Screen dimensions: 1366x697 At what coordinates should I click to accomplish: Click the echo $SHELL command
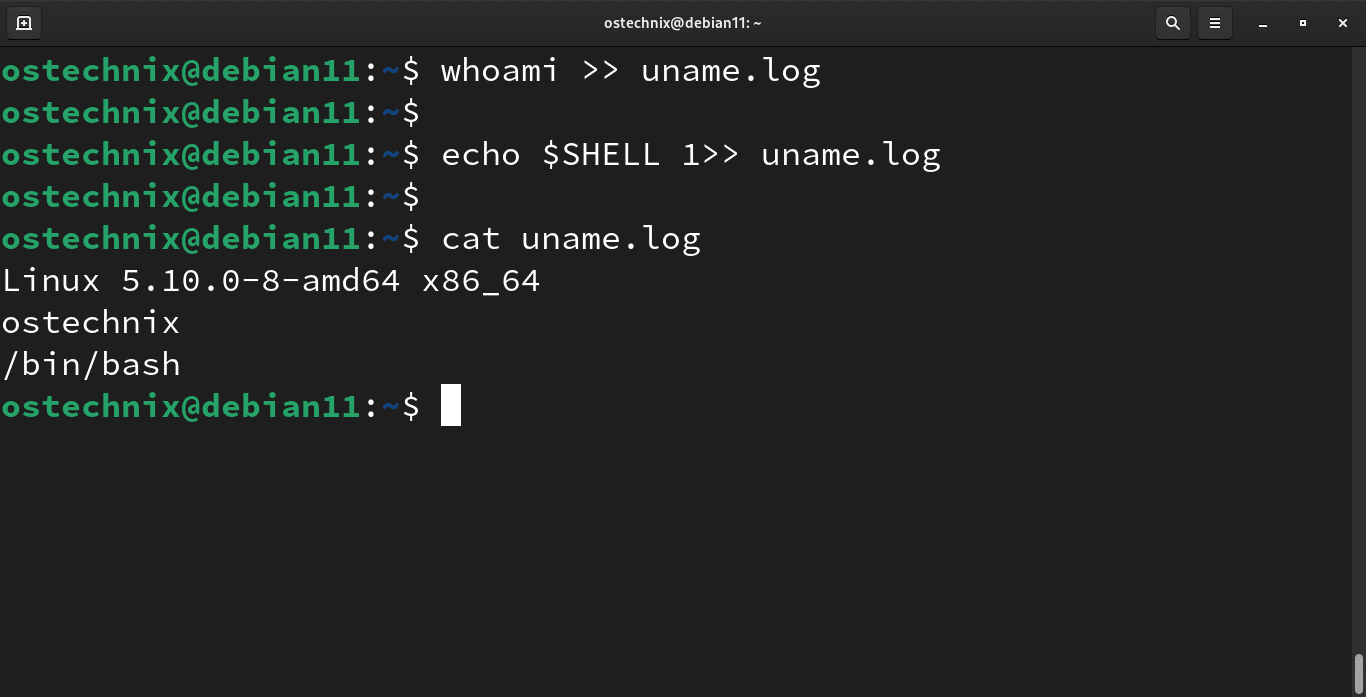tap(548, 154)
